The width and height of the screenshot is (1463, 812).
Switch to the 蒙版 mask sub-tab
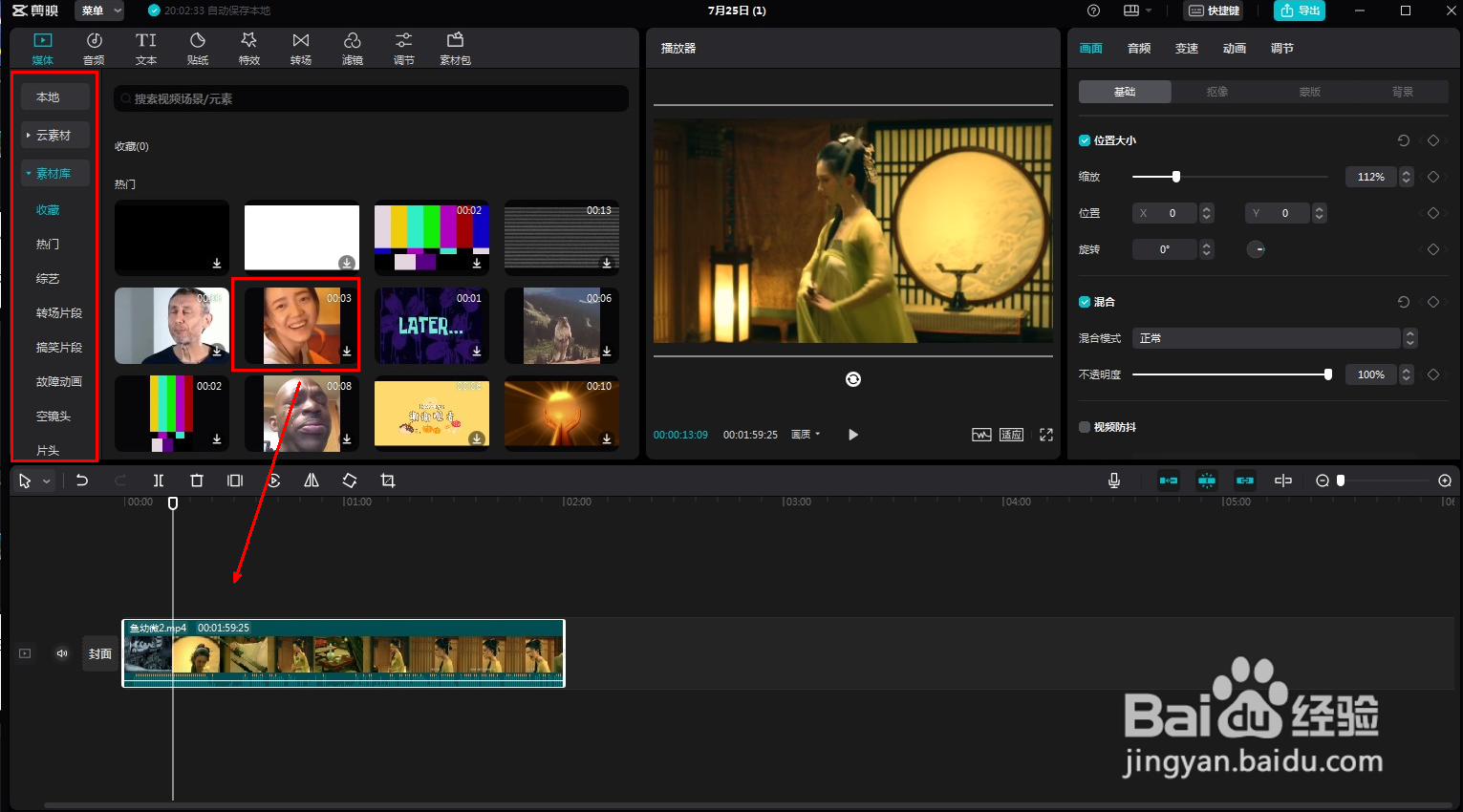pyautogui.click(x=1310, y=92)
